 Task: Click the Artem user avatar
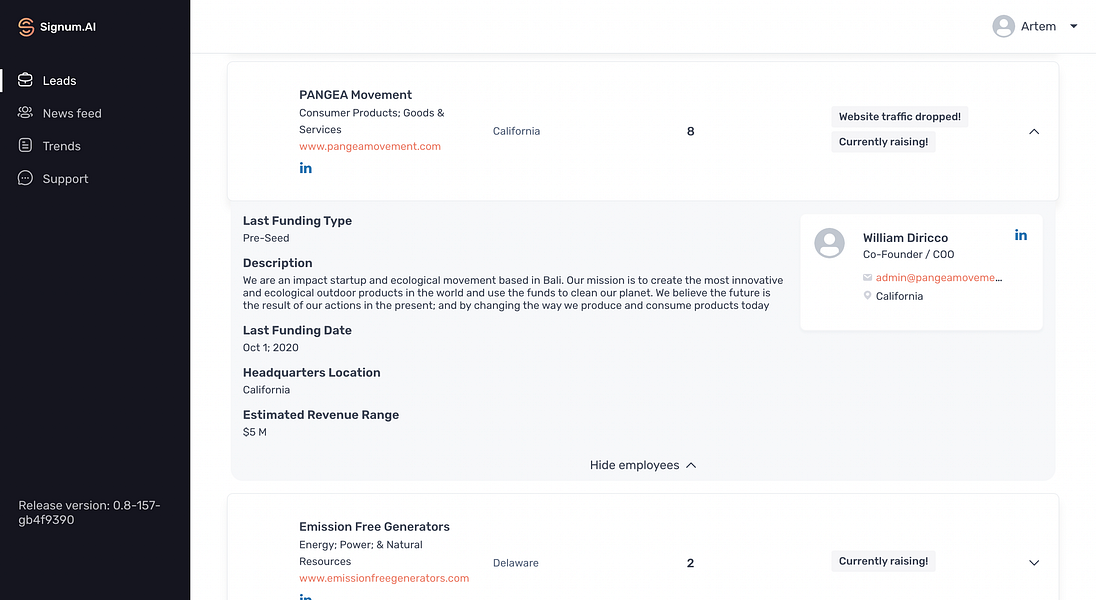(x=1003, y=27)
